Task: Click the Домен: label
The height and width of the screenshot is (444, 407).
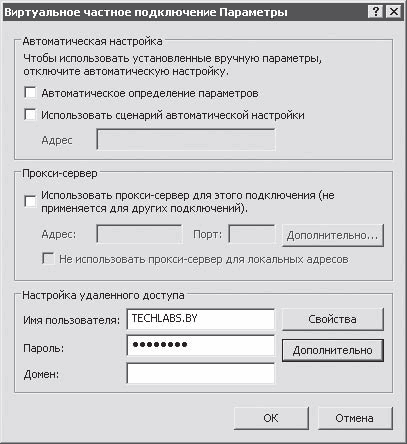Action: click(x=41, y=374)
